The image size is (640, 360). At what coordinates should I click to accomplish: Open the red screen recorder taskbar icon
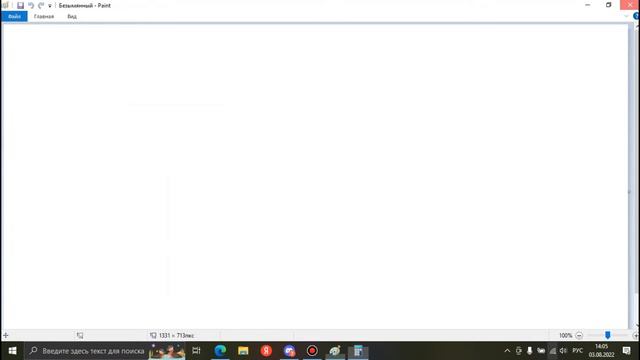pos(312,351)
